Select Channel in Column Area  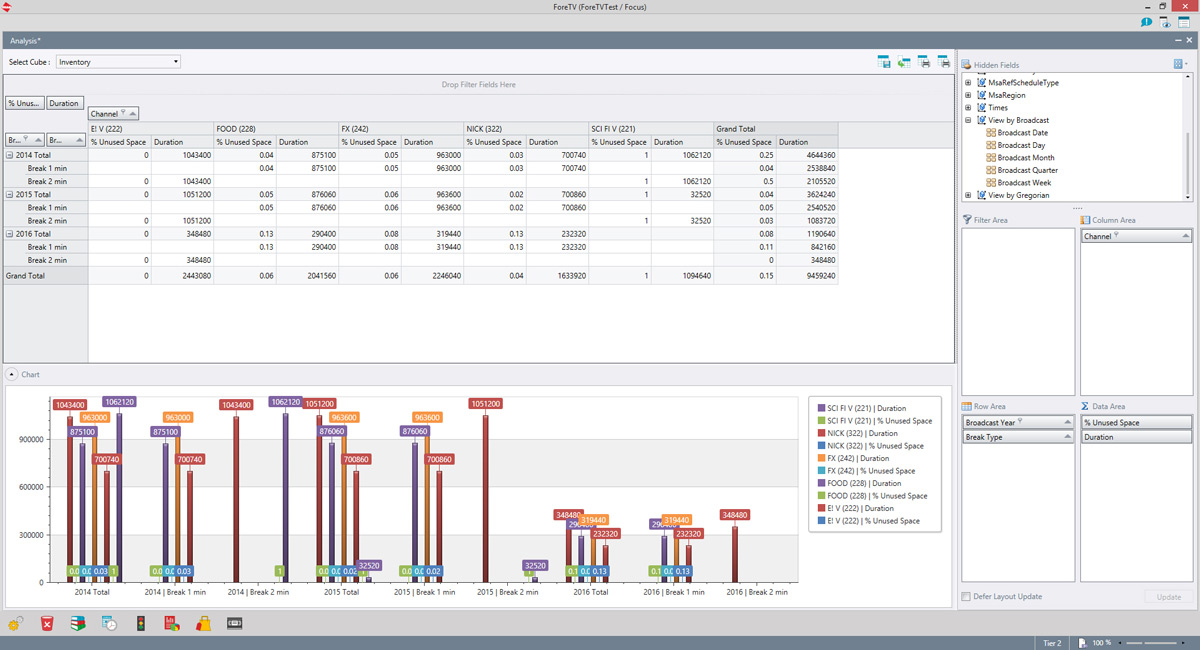pos(1137,236)
